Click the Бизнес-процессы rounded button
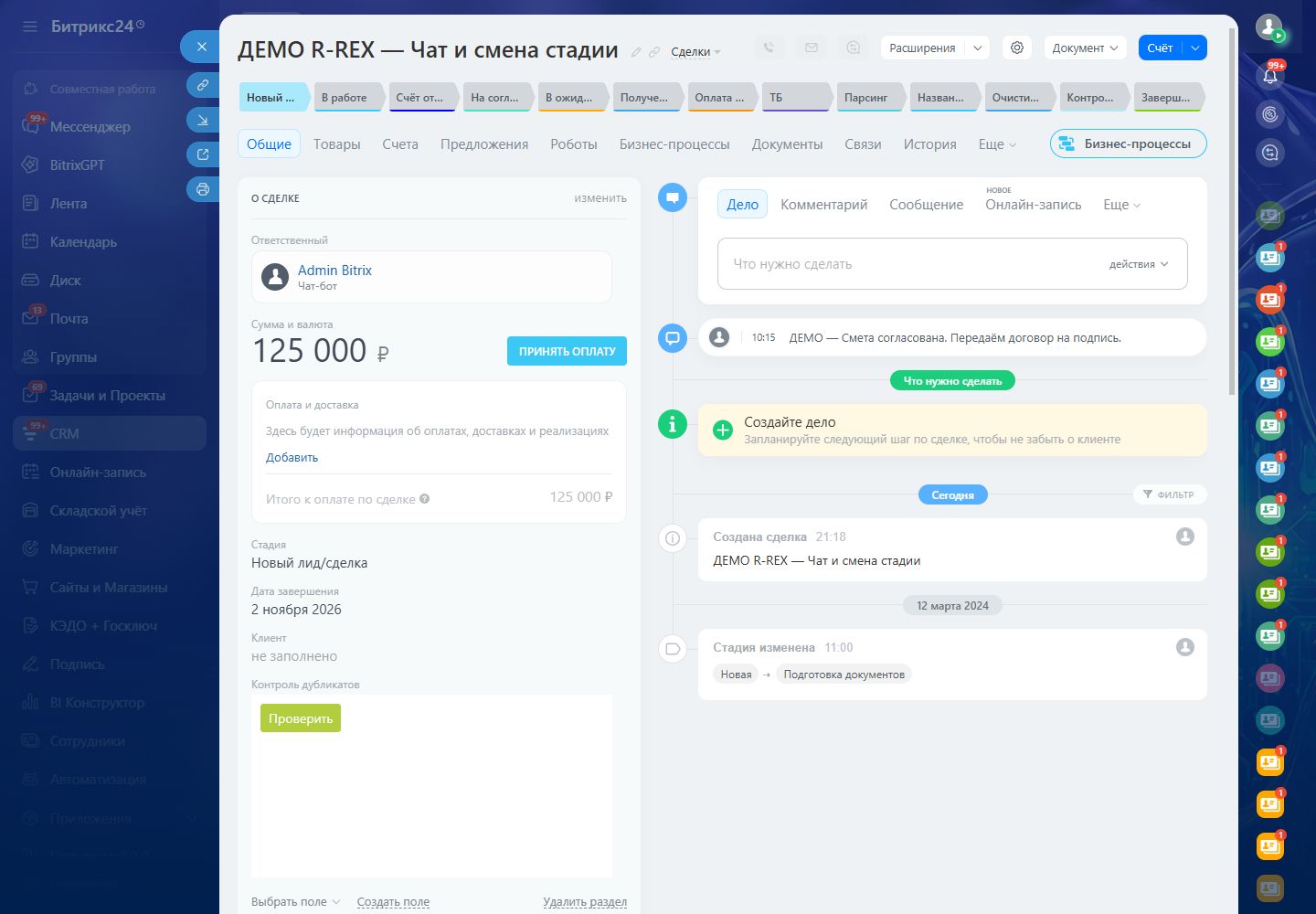The width and height of the screenshot is (1316, 914). (x=1129, y=143)
